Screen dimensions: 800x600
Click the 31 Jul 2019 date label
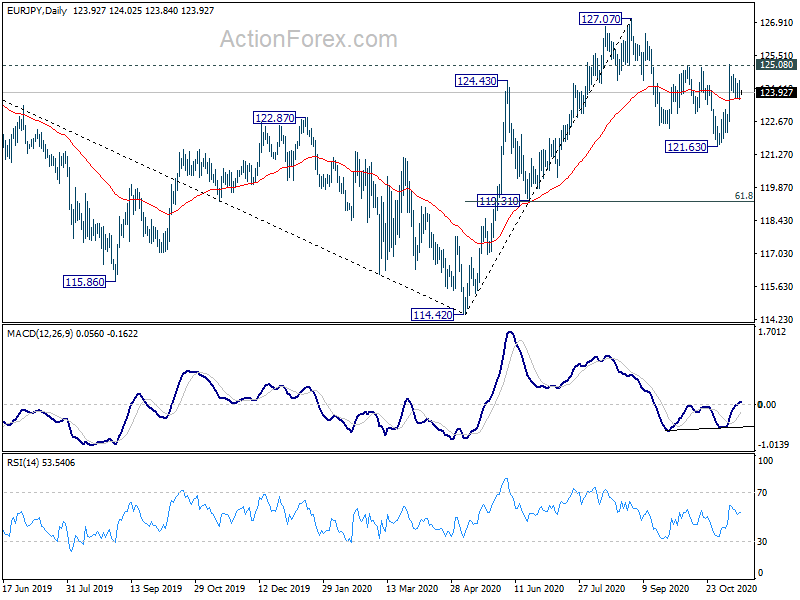90,589
